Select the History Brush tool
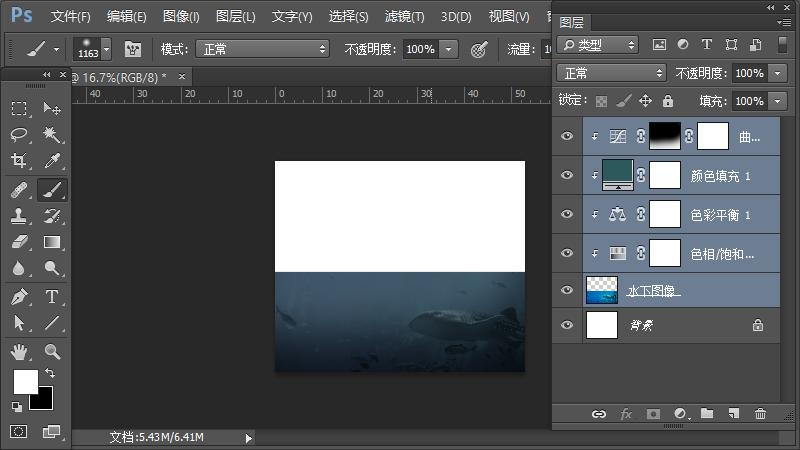Screen dimensions: 800x450 coord(52,216)
